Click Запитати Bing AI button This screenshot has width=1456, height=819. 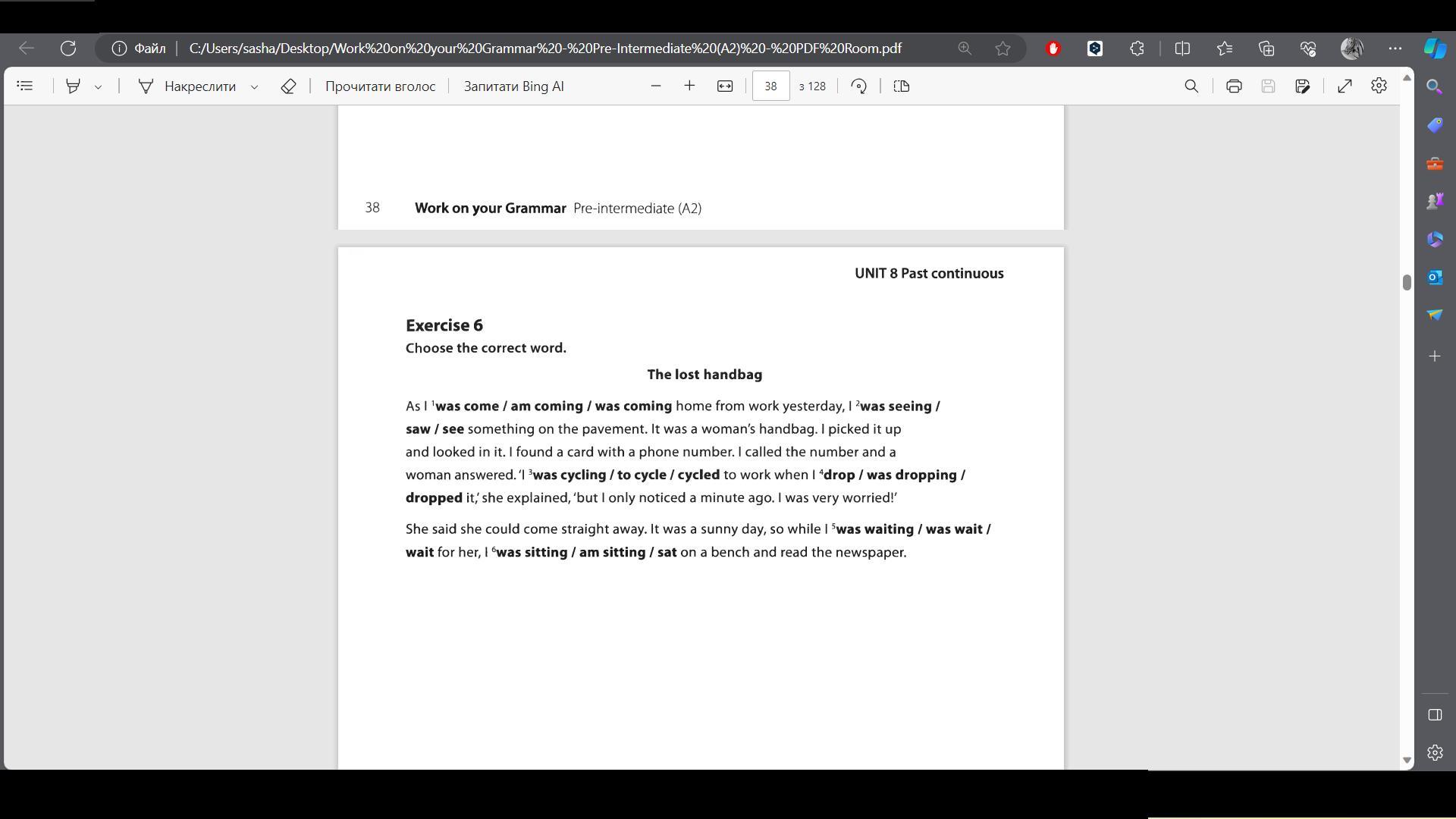[513, 86]
